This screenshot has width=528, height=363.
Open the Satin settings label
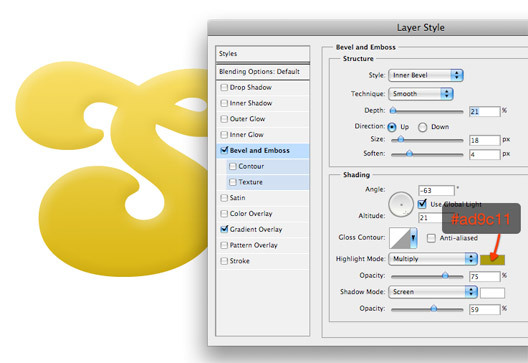point(237,198)
